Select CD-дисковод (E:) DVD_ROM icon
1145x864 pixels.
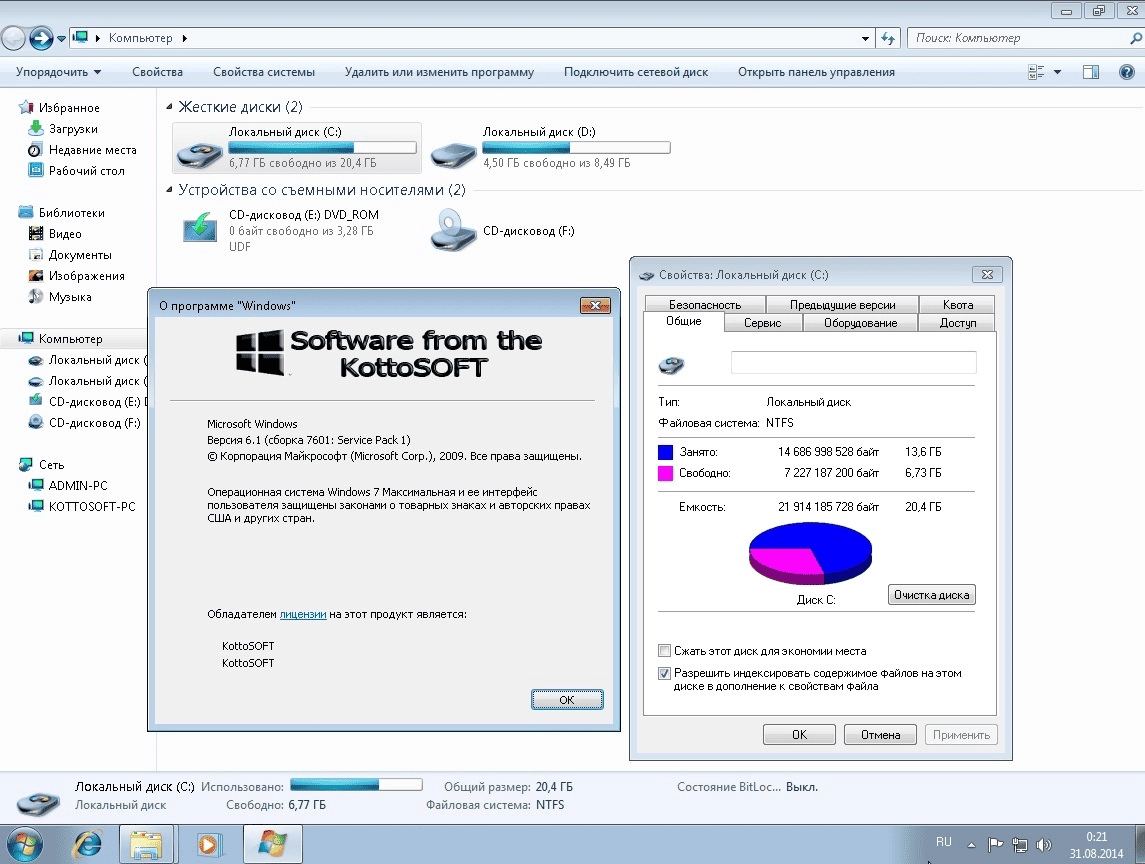[x=199, y=228]
